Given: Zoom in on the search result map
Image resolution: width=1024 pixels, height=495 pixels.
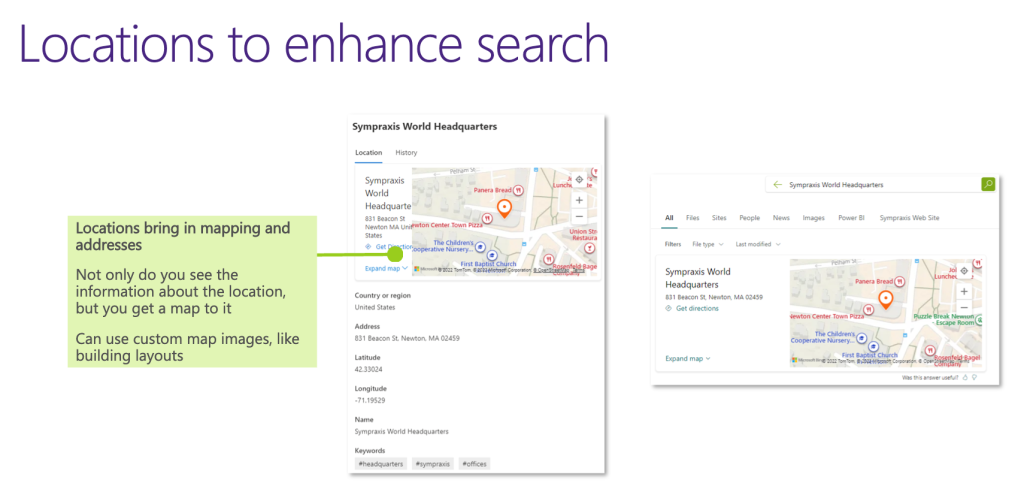Looking at the screenshot, I should [x=964, y=291].
